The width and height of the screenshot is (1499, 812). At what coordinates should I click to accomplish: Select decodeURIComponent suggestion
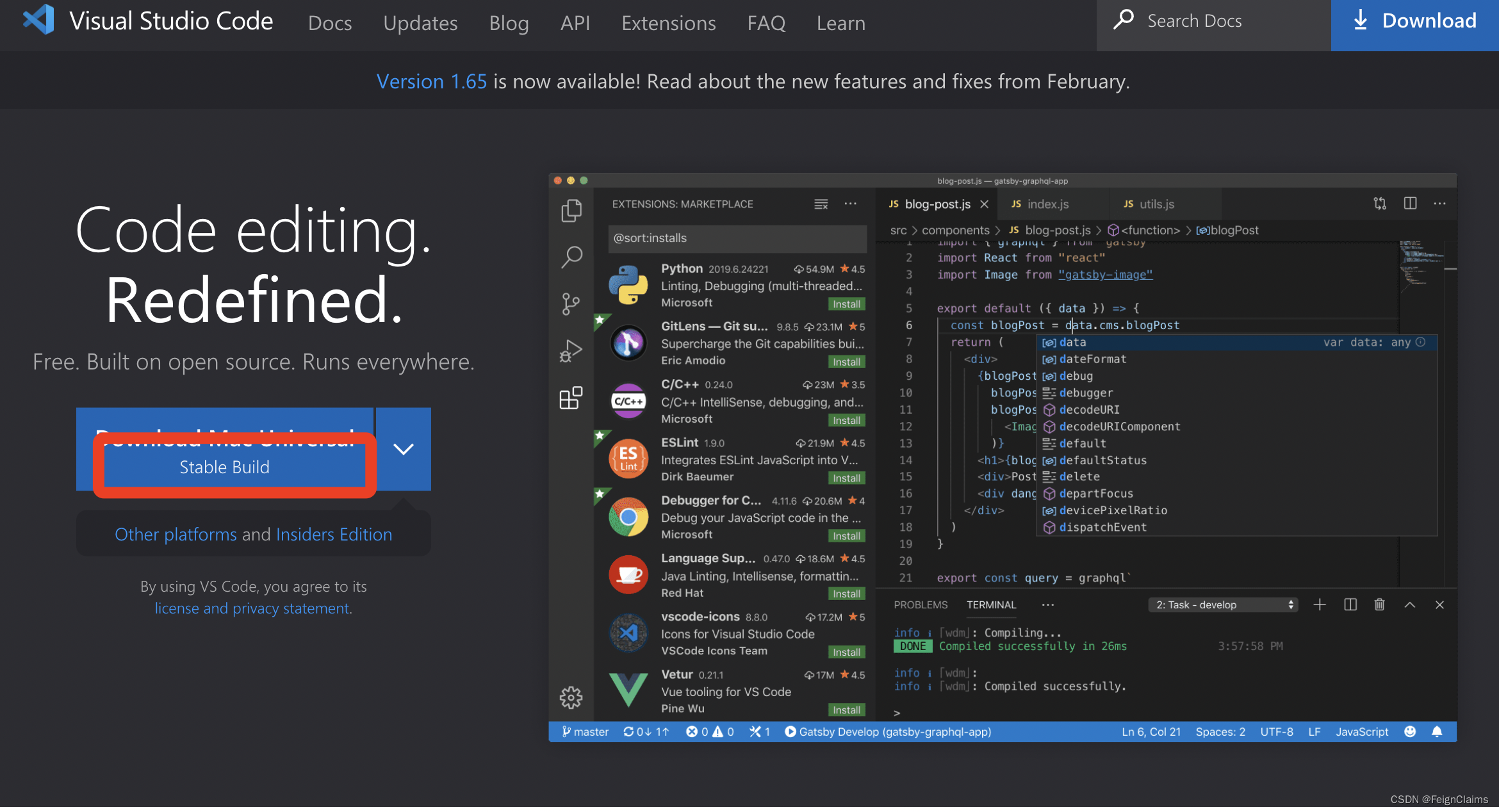[1236, 426]
